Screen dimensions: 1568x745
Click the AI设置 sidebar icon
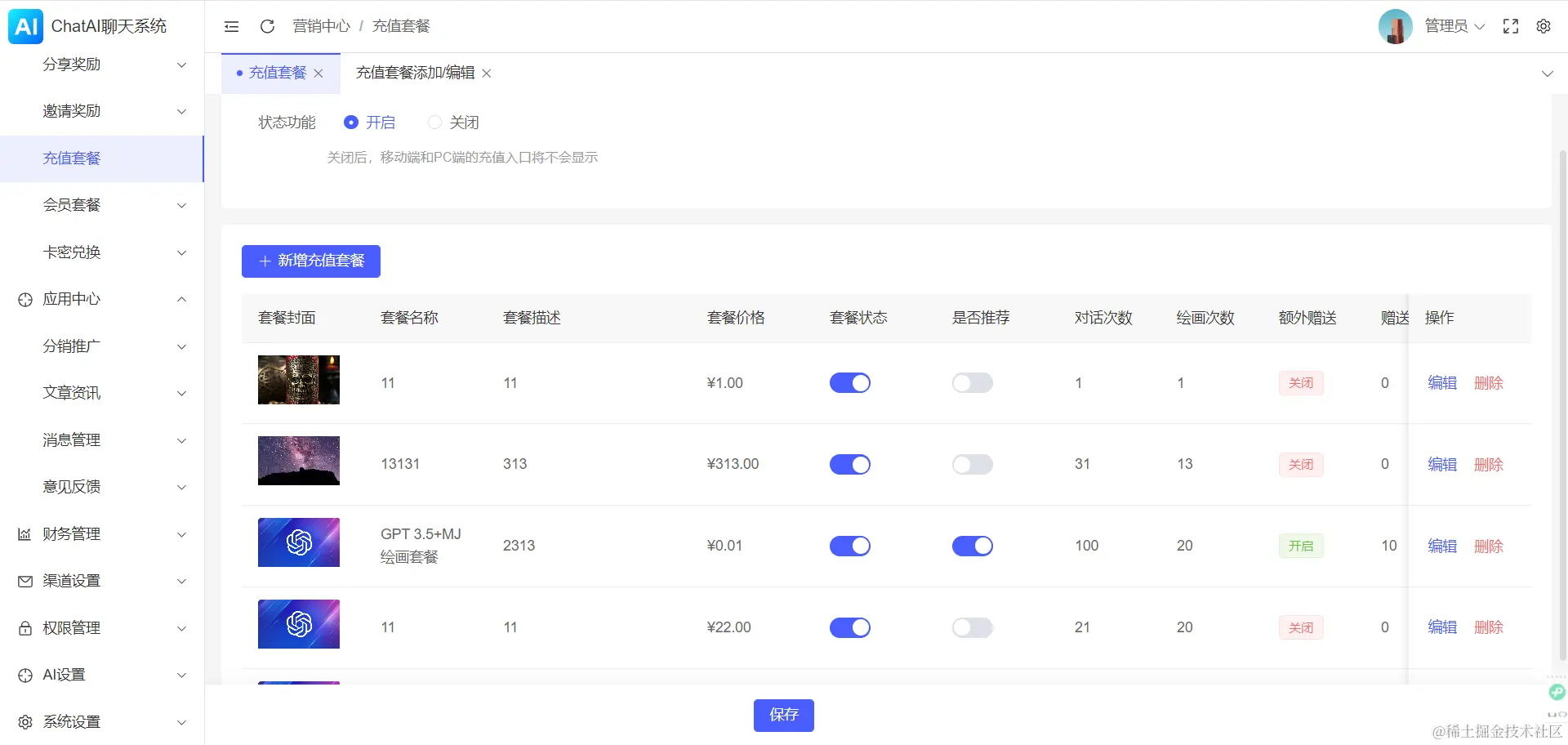(25, 675)
